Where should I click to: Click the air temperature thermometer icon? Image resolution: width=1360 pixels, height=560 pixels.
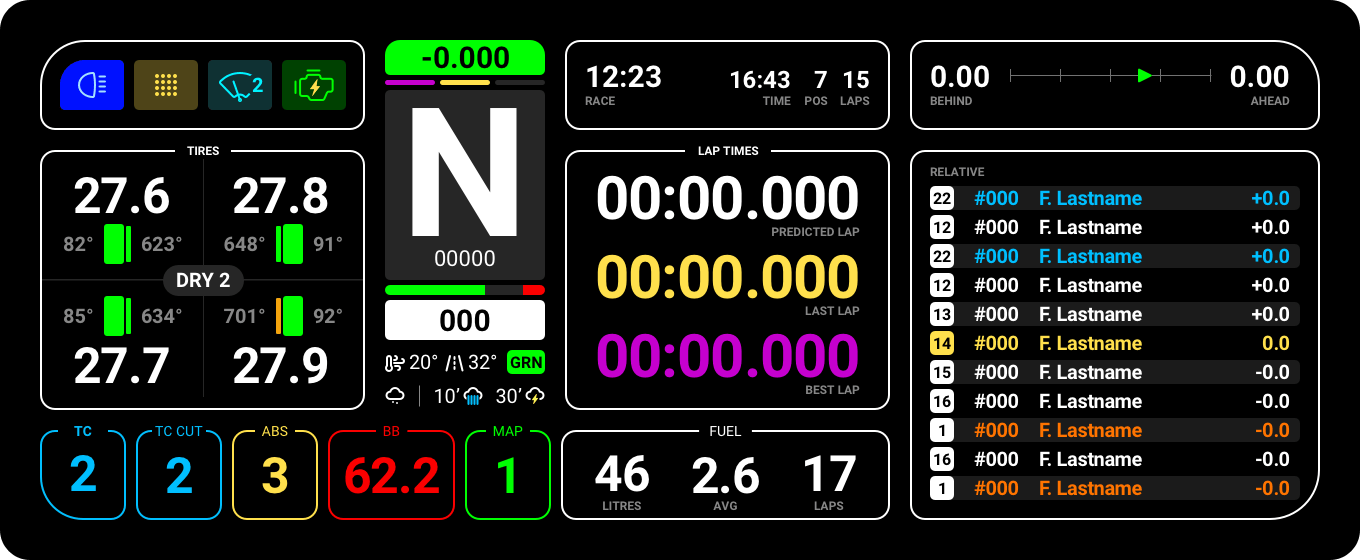pos(396,362)
